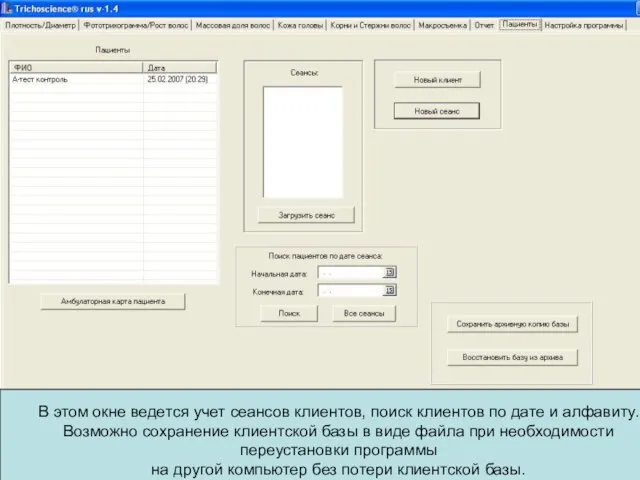Select patient row А-тест контроль

pos(75,79)
